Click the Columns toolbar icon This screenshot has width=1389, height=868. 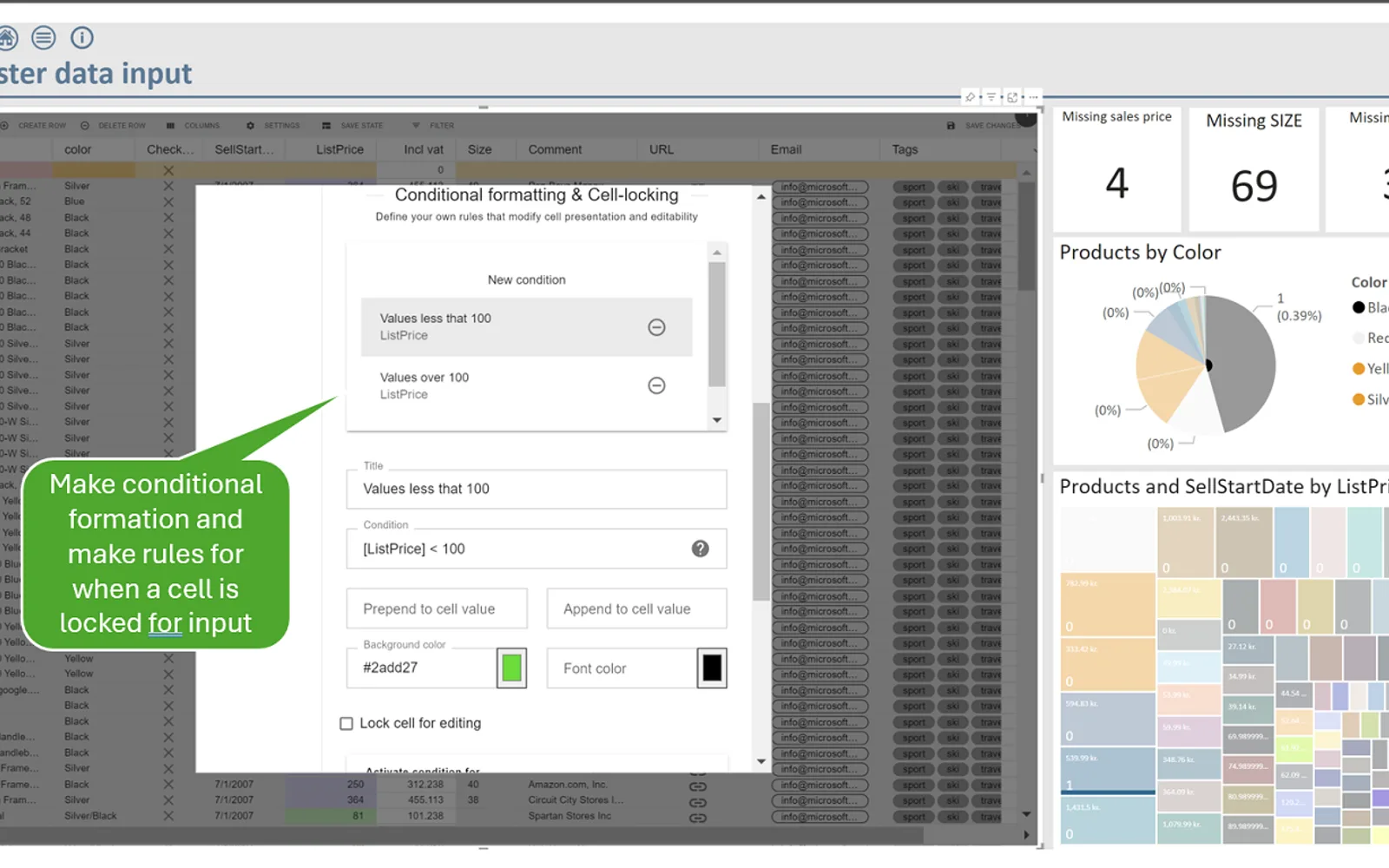tap(170, 126)
